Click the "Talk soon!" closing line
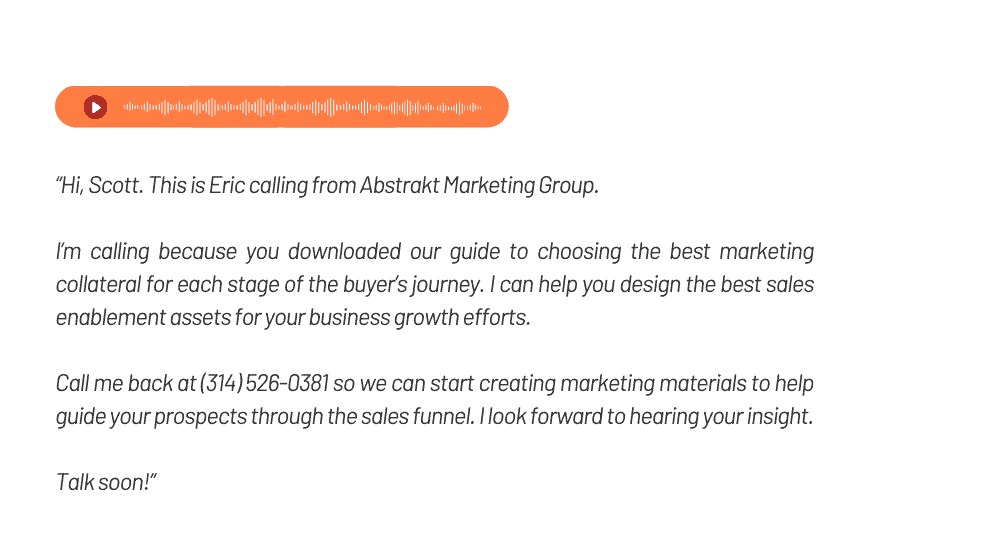The height and width of the screenshot is (550, 1000). tap(105, 482)
